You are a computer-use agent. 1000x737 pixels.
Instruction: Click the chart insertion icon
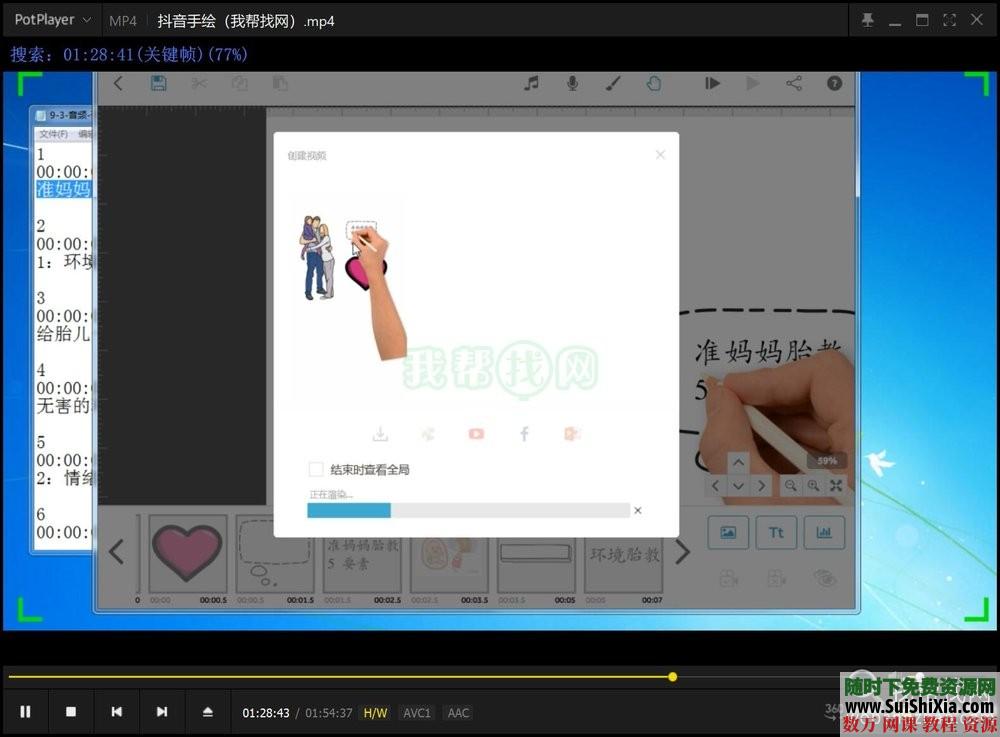pyautogui.click(x=824, y=533)
